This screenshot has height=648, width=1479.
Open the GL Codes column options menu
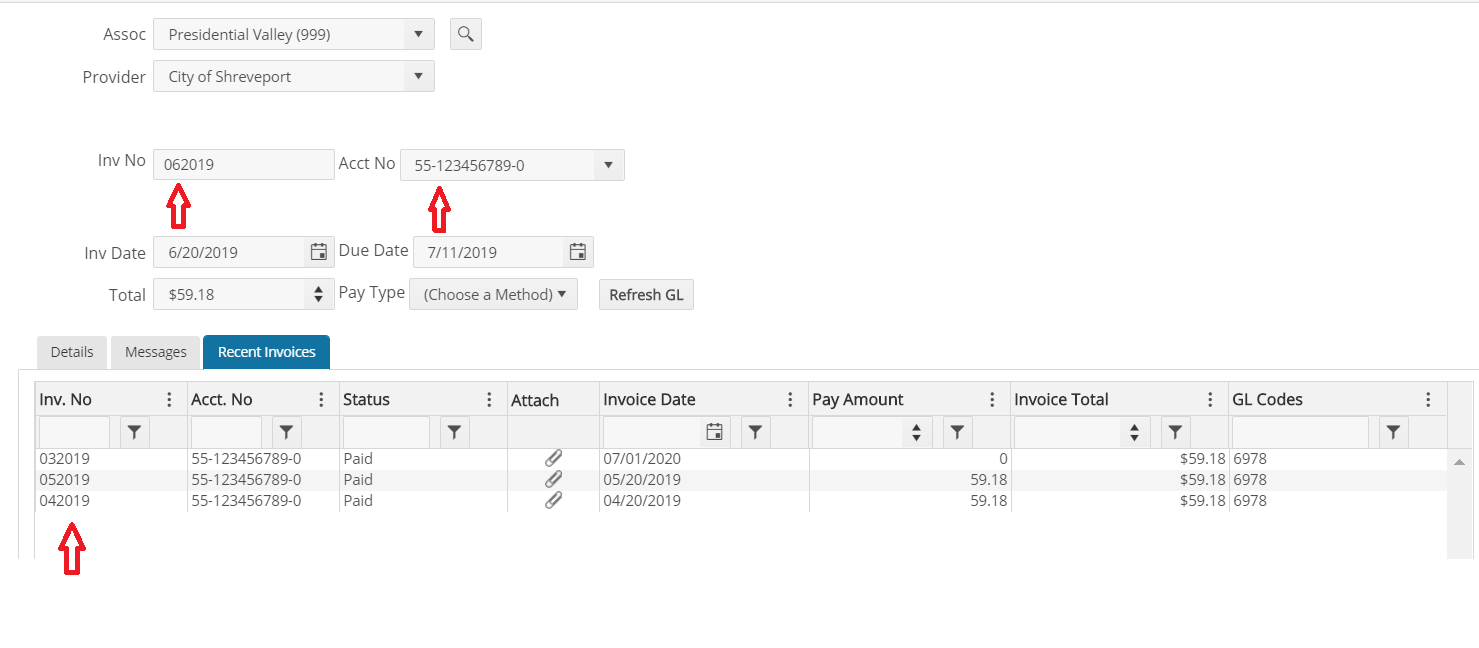[1428, 399]
